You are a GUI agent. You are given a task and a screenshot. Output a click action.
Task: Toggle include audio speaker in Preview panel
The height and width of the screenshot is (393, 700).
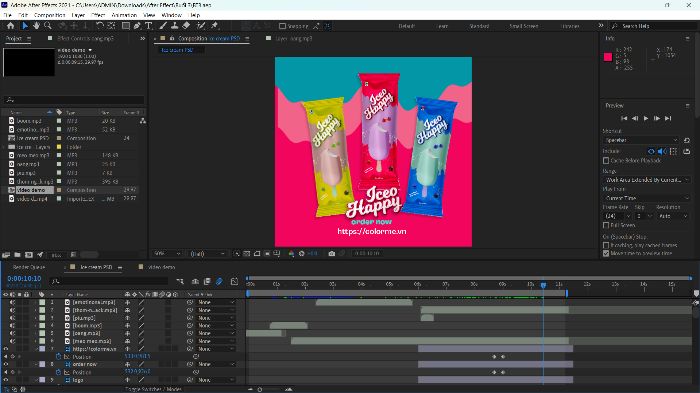[x=662, y=151]
